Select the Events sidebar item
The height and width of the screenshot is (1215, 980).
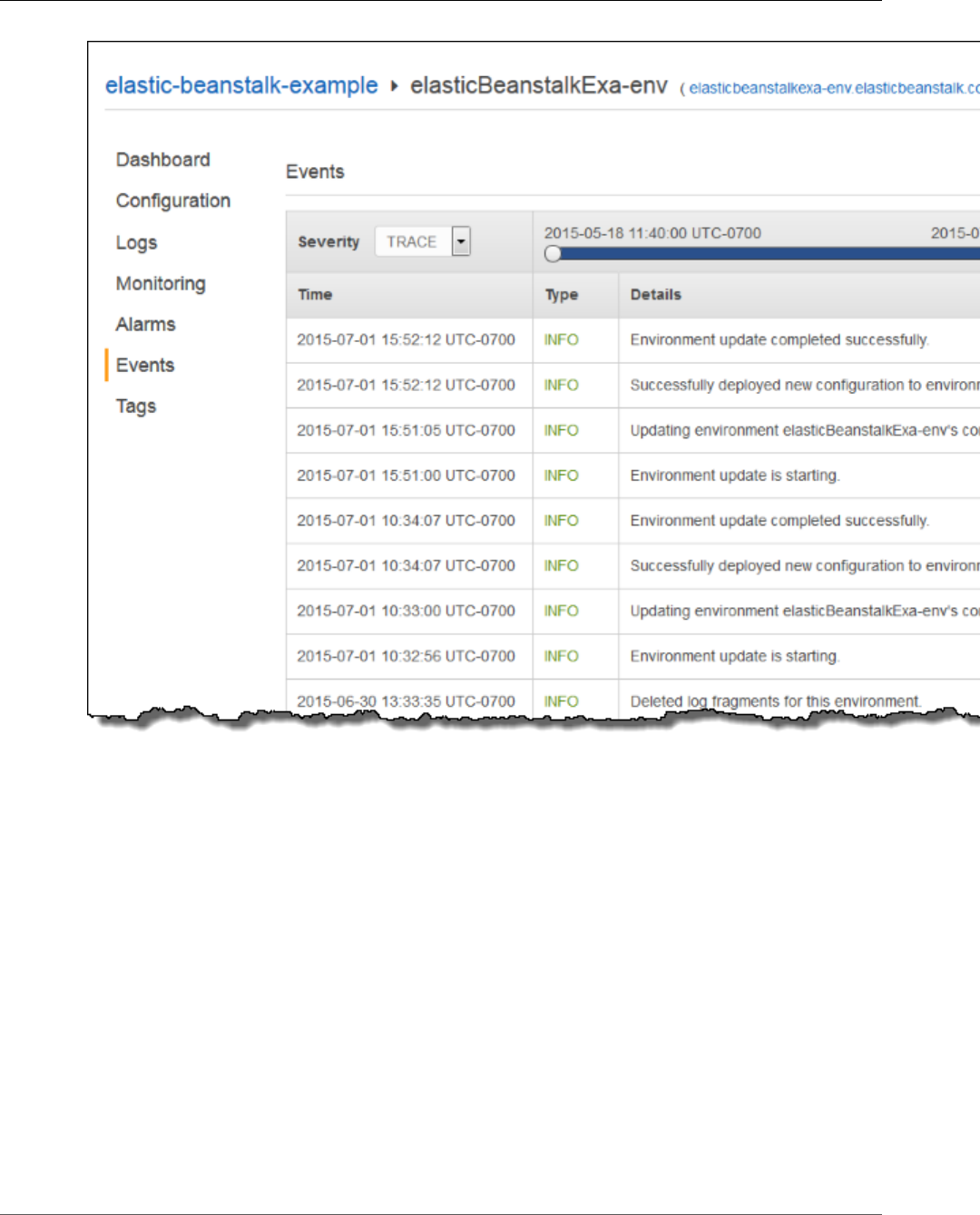point(144,365)
